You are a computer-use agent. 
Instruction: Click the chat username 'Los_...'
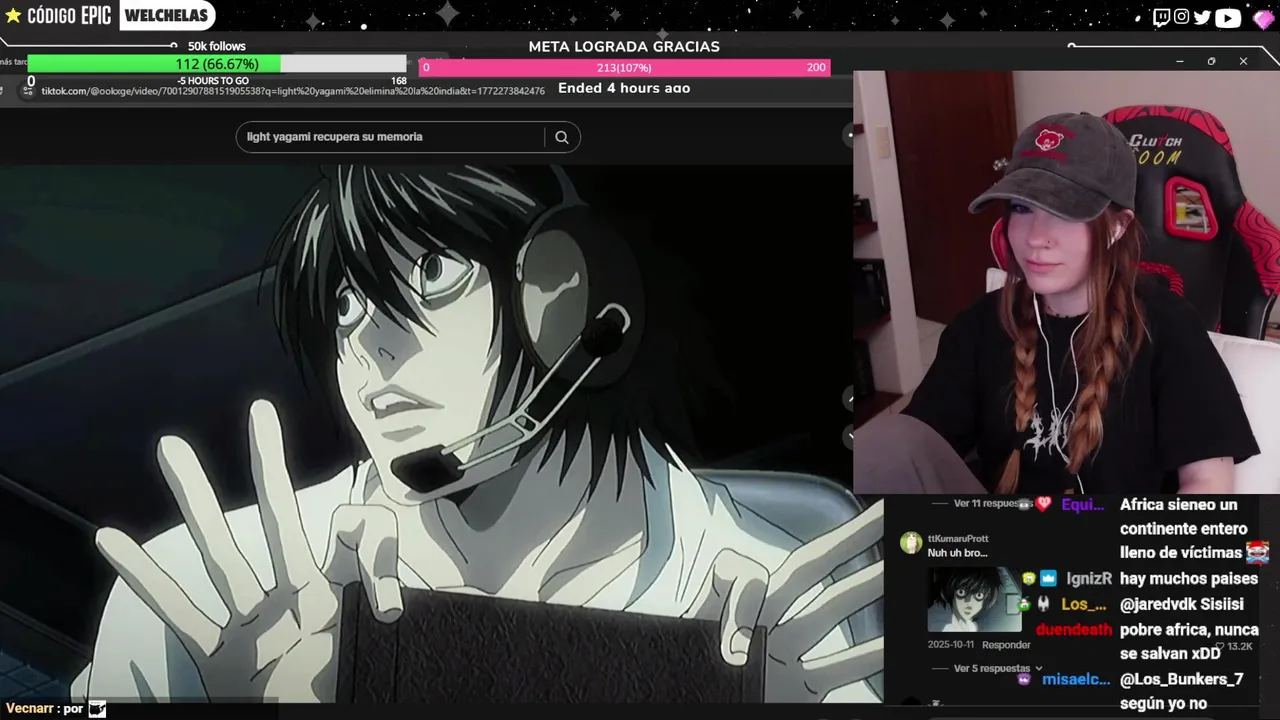[1083, 604]
